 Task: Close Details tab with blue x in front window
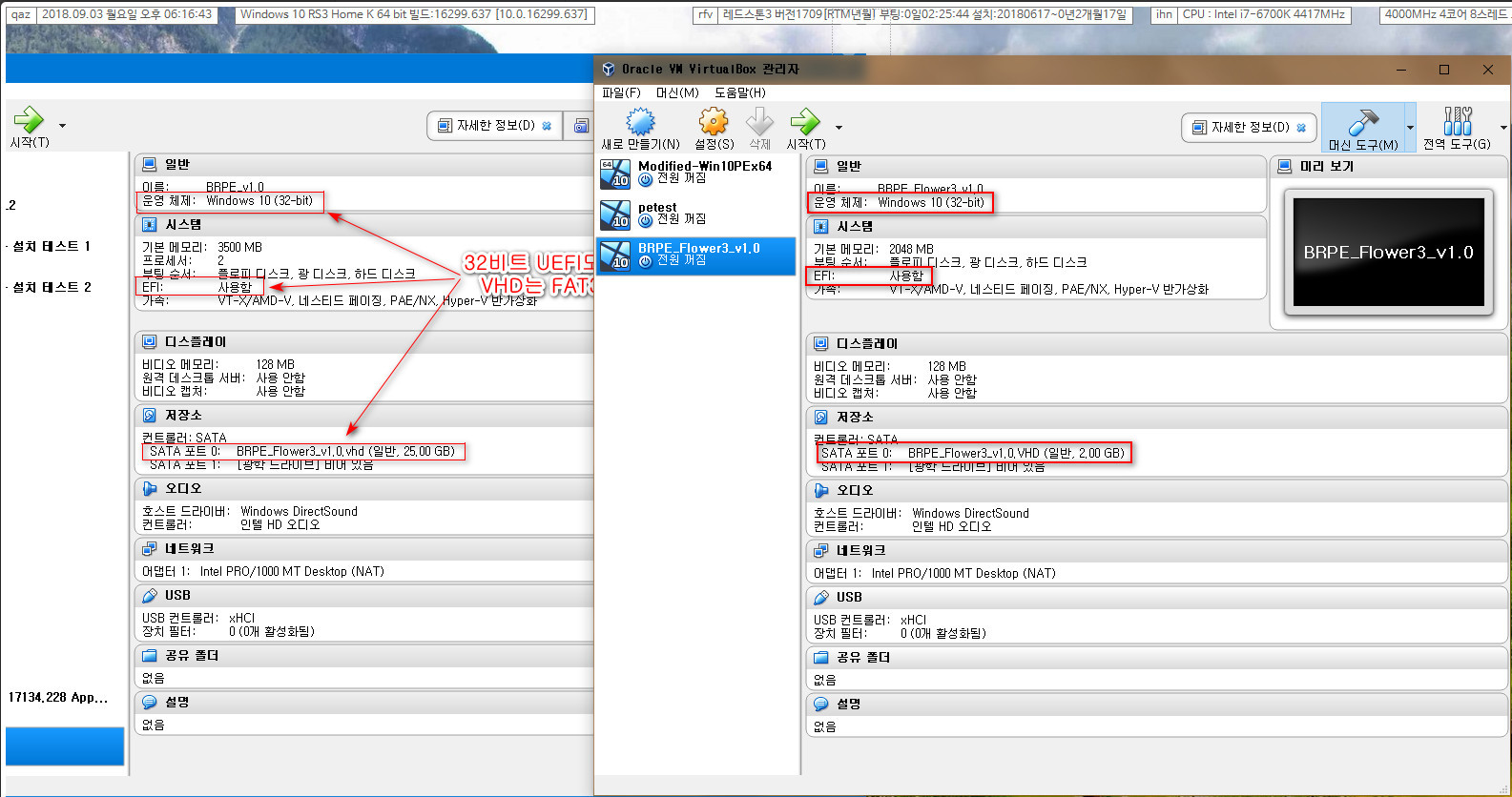pyautogui.click(x=1301, y=127)
